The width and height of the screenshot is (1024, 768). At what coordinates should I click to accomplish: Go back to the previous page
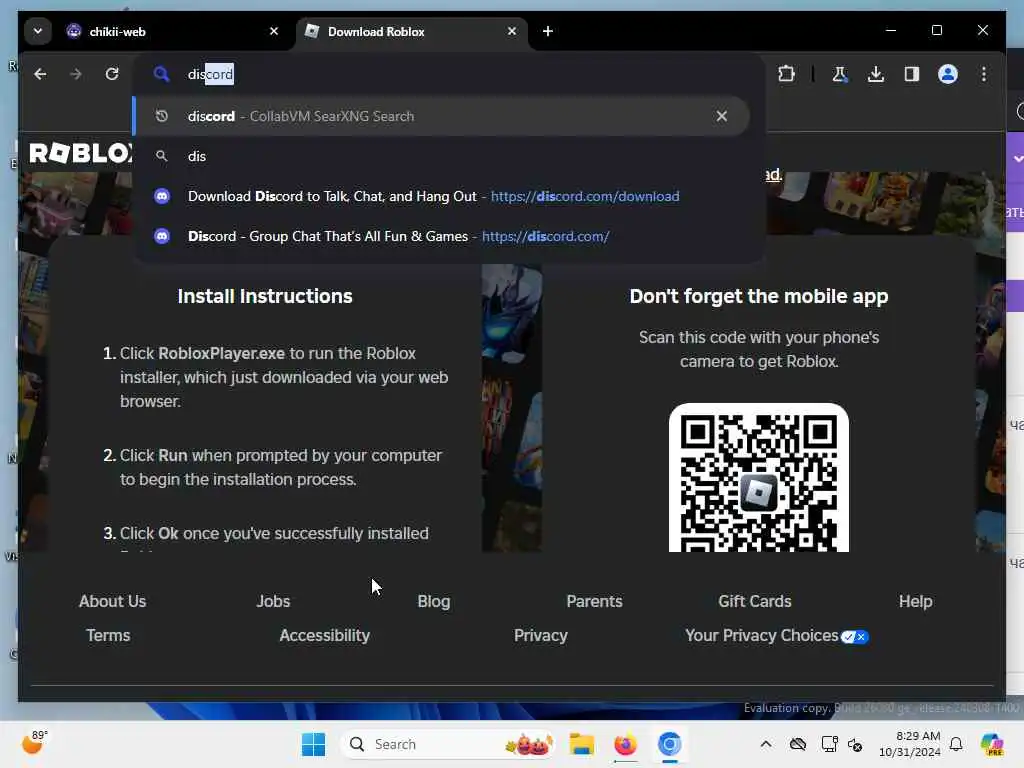click(x=40, y=74)
